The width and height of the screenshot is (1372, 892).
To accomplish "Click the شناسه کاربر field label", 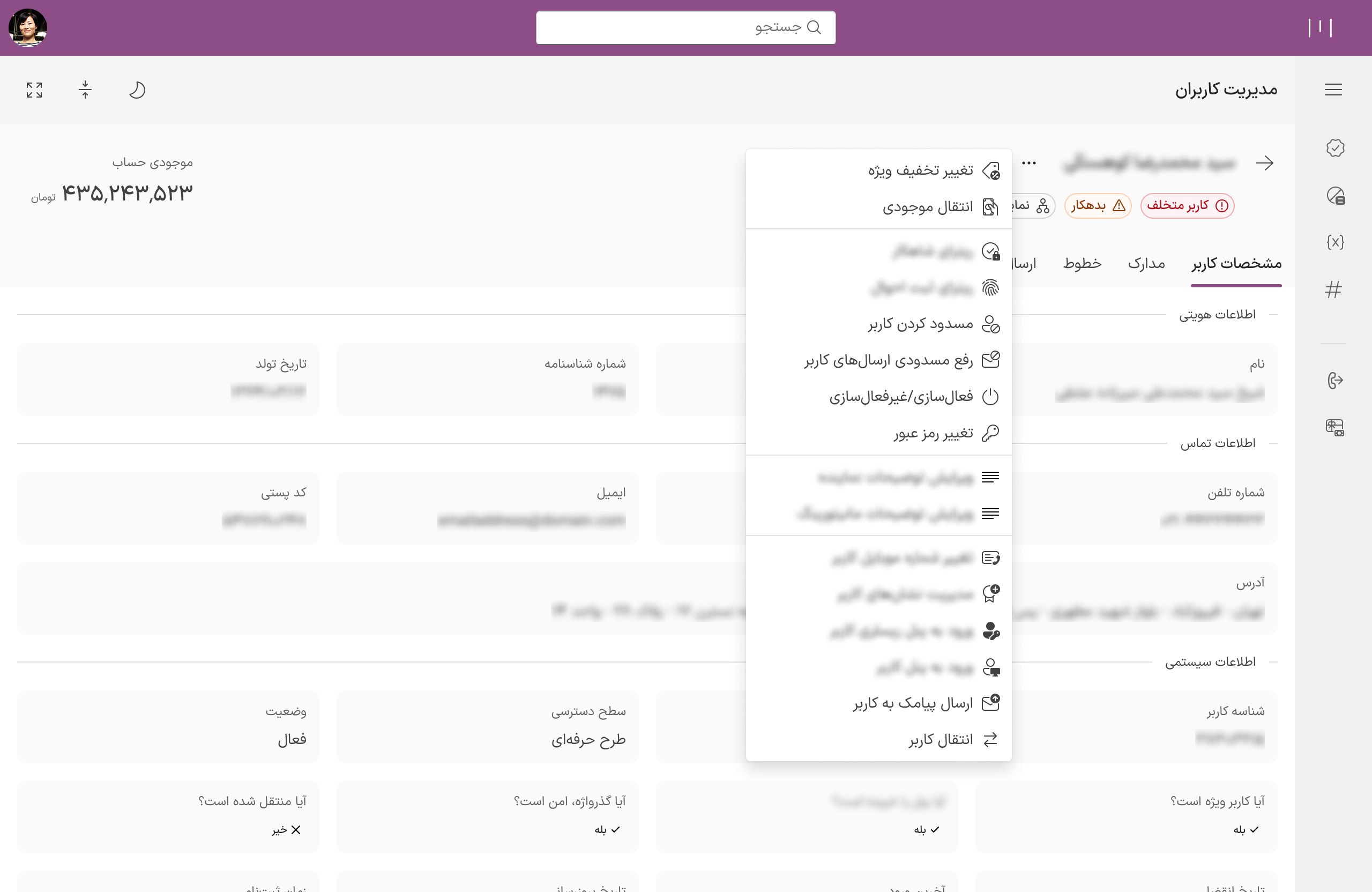I will [x=1235, y=711].
